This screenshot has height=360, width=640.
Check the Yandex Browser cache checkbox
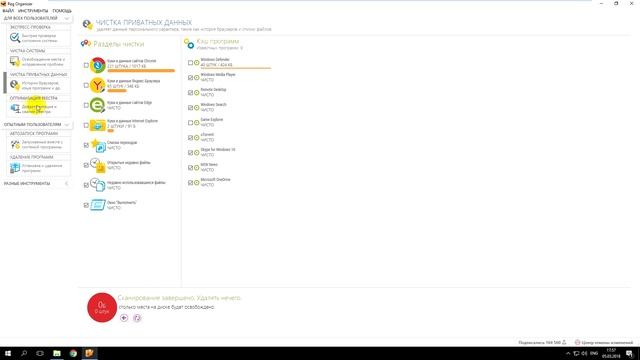tap(86, 85)
